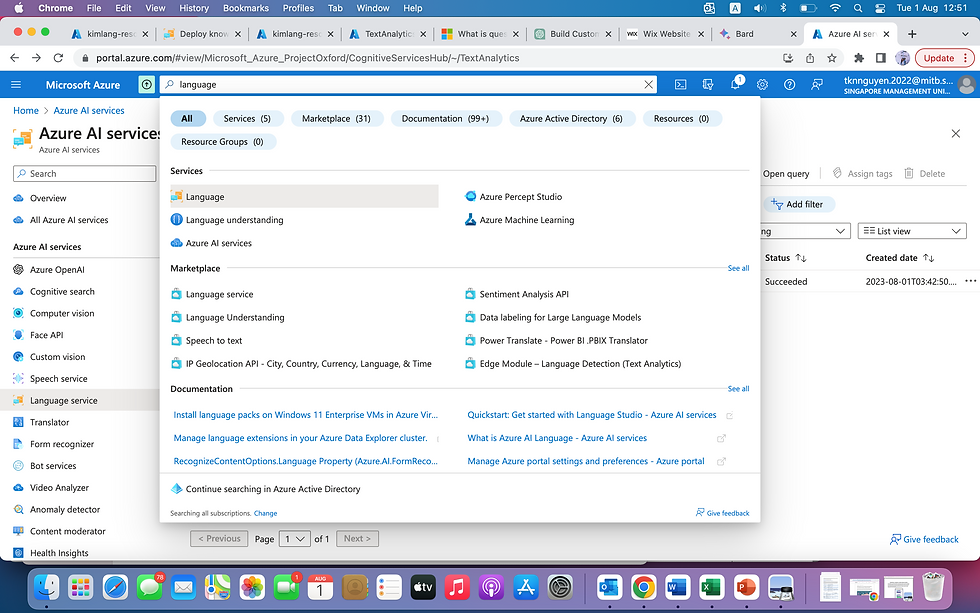Screen dimensions: 980x613
Task: Clear the language search text
Action: point(649,84)
